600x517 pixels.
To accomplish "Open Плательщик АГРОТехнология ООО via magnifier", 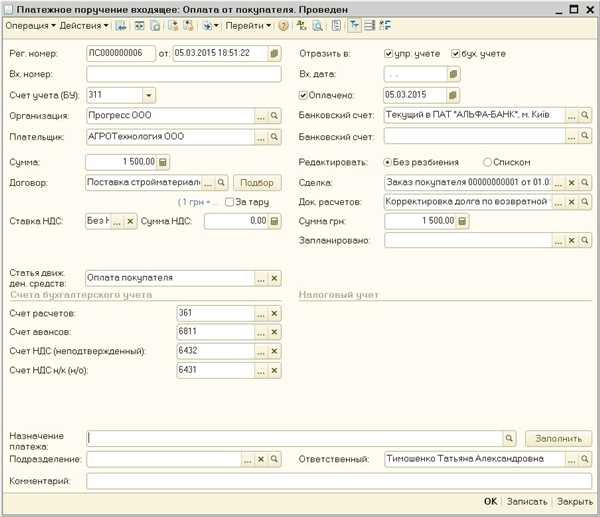I will point(274,137).
